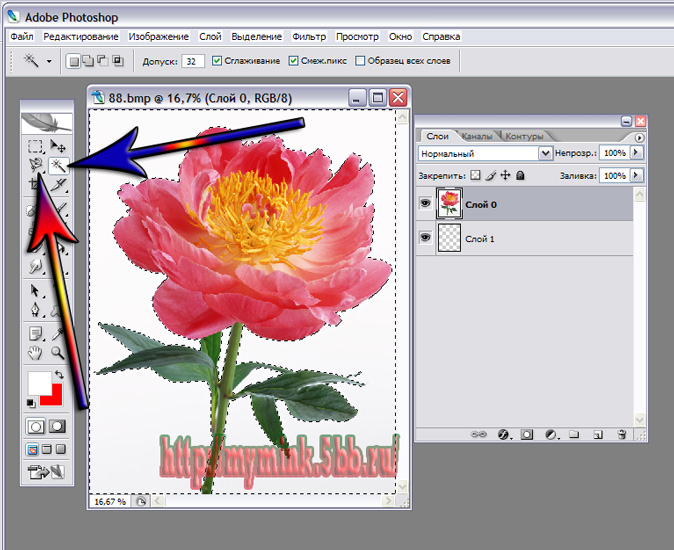Open the Файл menu
This screenshot has width=674, height=550.
(x=22, y=37)
